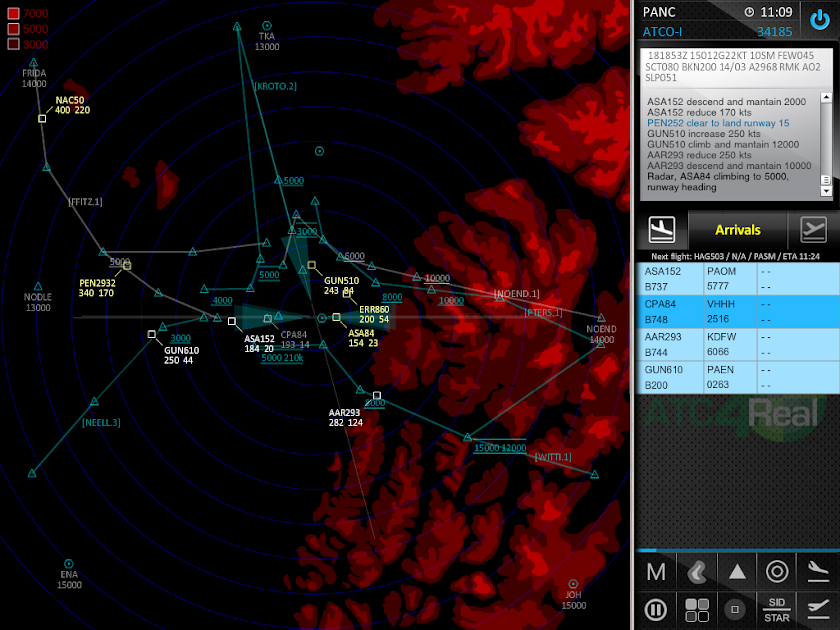Click the triangle waypoint icon in toolbar
The image size is (840, 630).
[x=737, y=572]
